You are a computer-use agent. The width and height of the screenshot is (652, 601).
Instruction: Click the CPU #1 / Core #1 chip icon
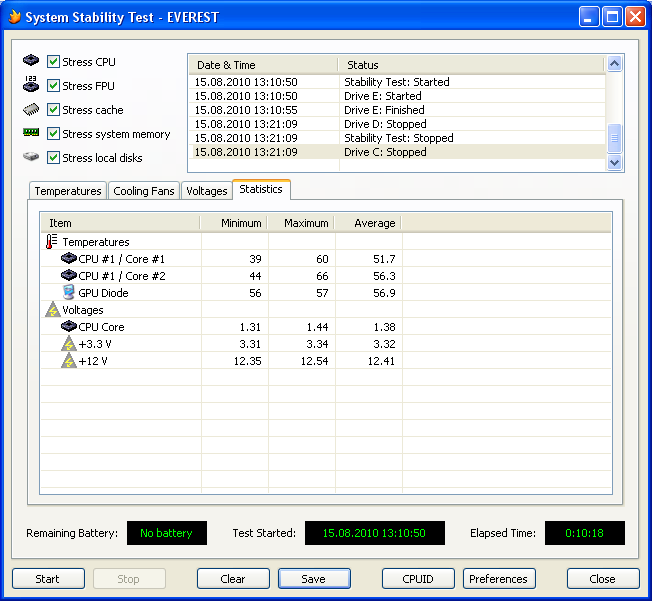point(68,259)
